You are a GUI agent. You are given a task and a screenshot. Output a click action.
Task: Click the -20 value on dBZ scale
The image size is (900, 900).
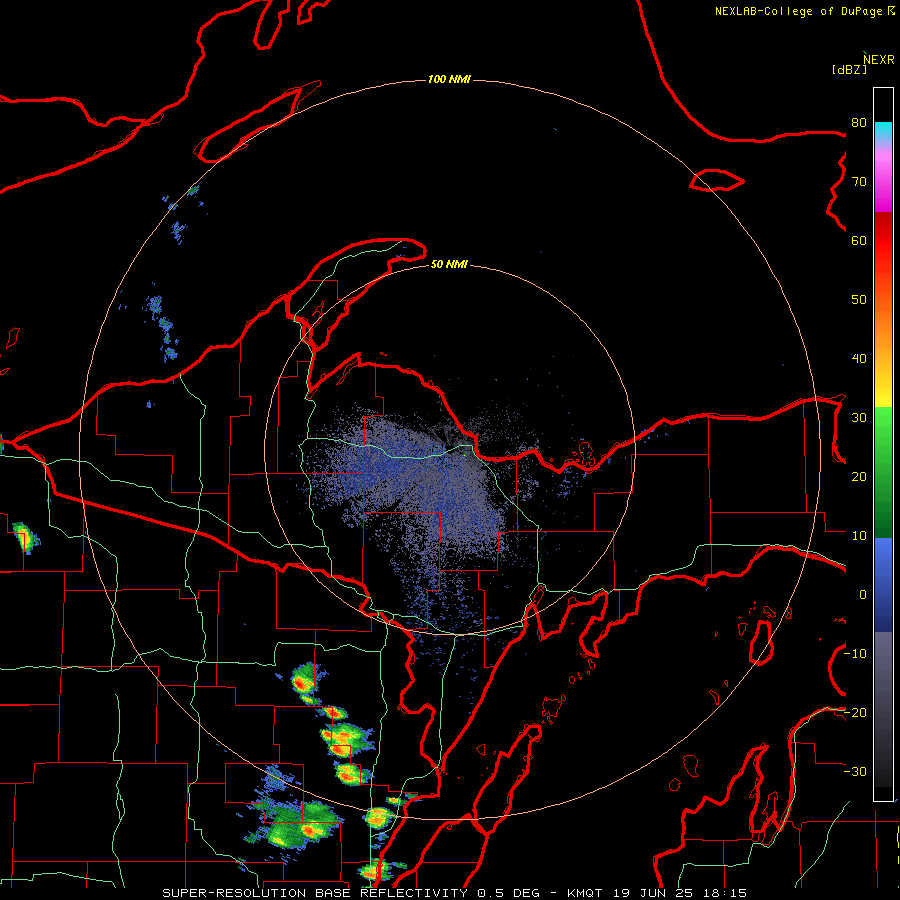coord(855,712)
